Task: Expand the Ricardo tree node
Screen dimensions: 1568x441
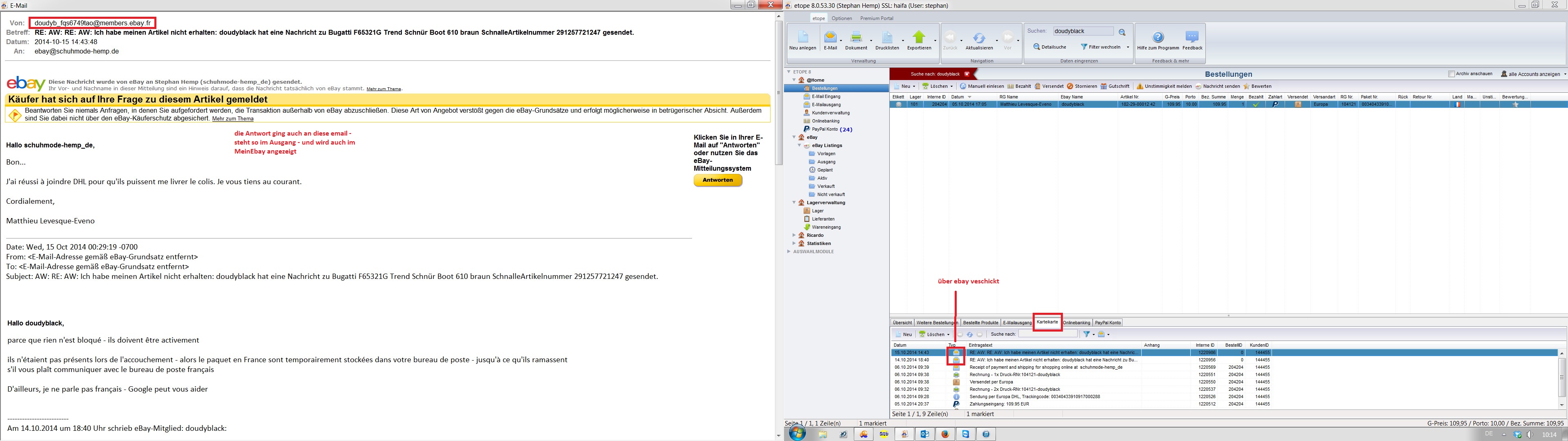Action: coord(794,235)
